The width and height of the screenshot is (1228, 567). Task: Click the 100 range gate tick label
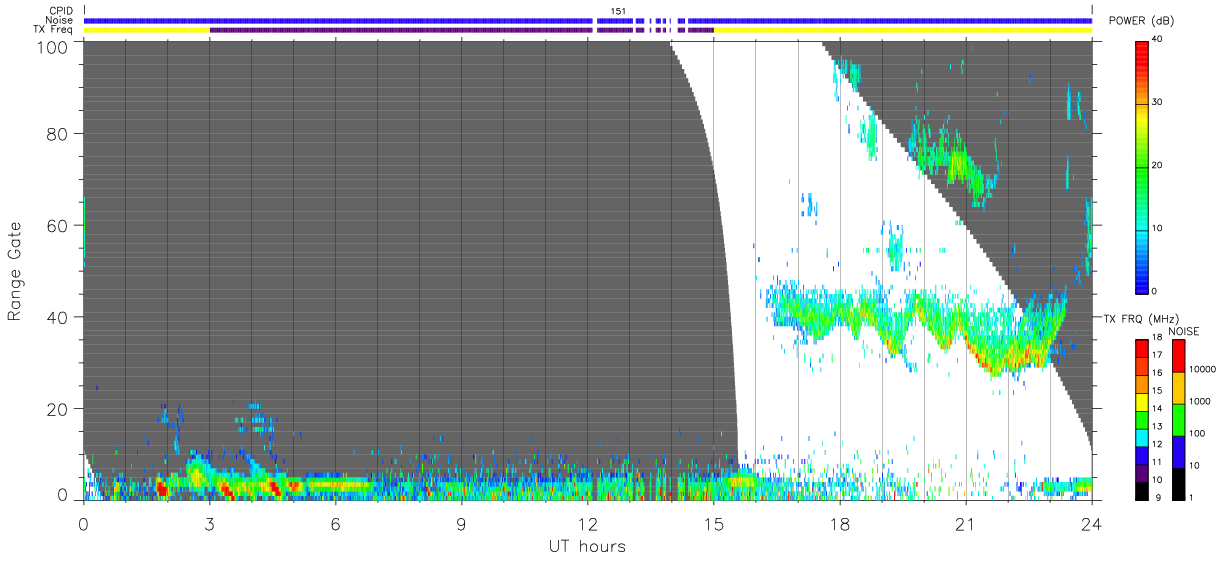54,46
